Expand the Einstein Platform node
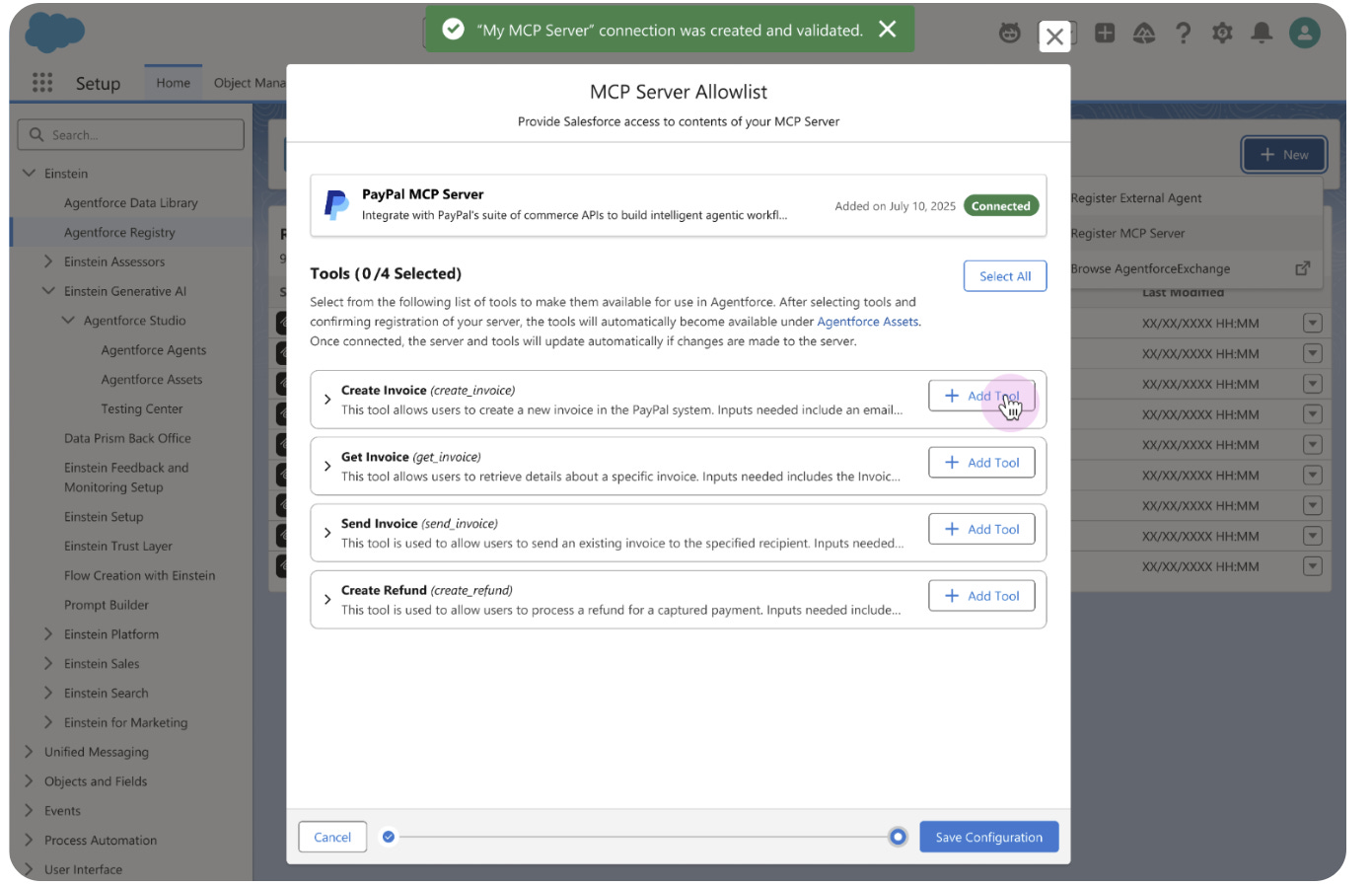 tap(48, 634)
